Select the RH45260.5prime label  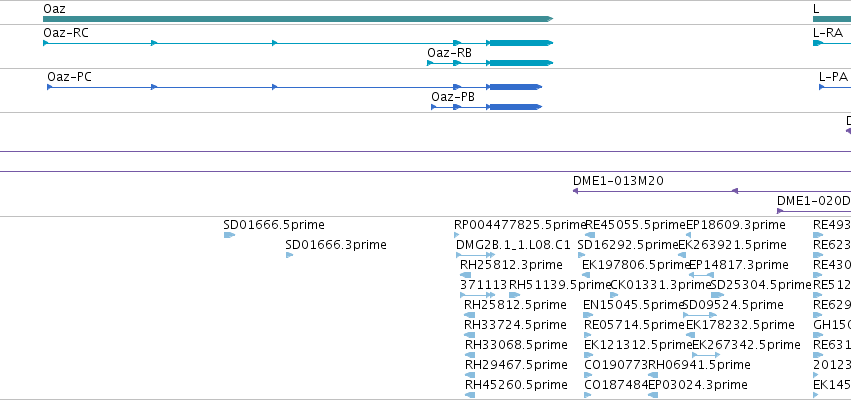click(x=516, y=385)
